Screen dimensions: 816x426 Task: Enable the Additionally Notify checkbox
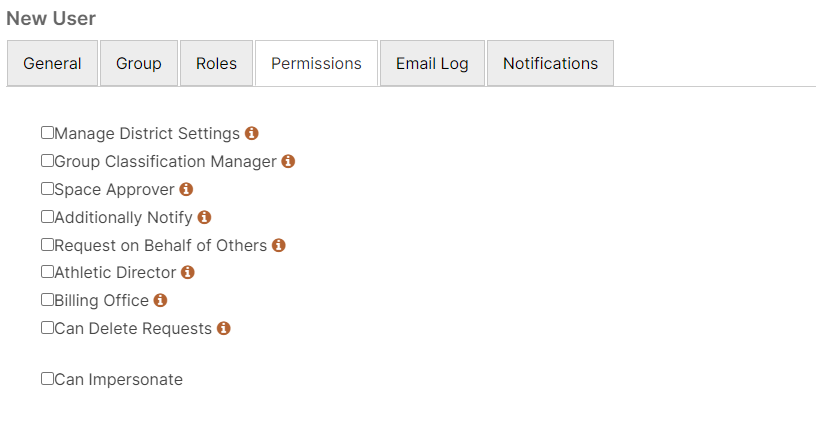tap(47, 216)
